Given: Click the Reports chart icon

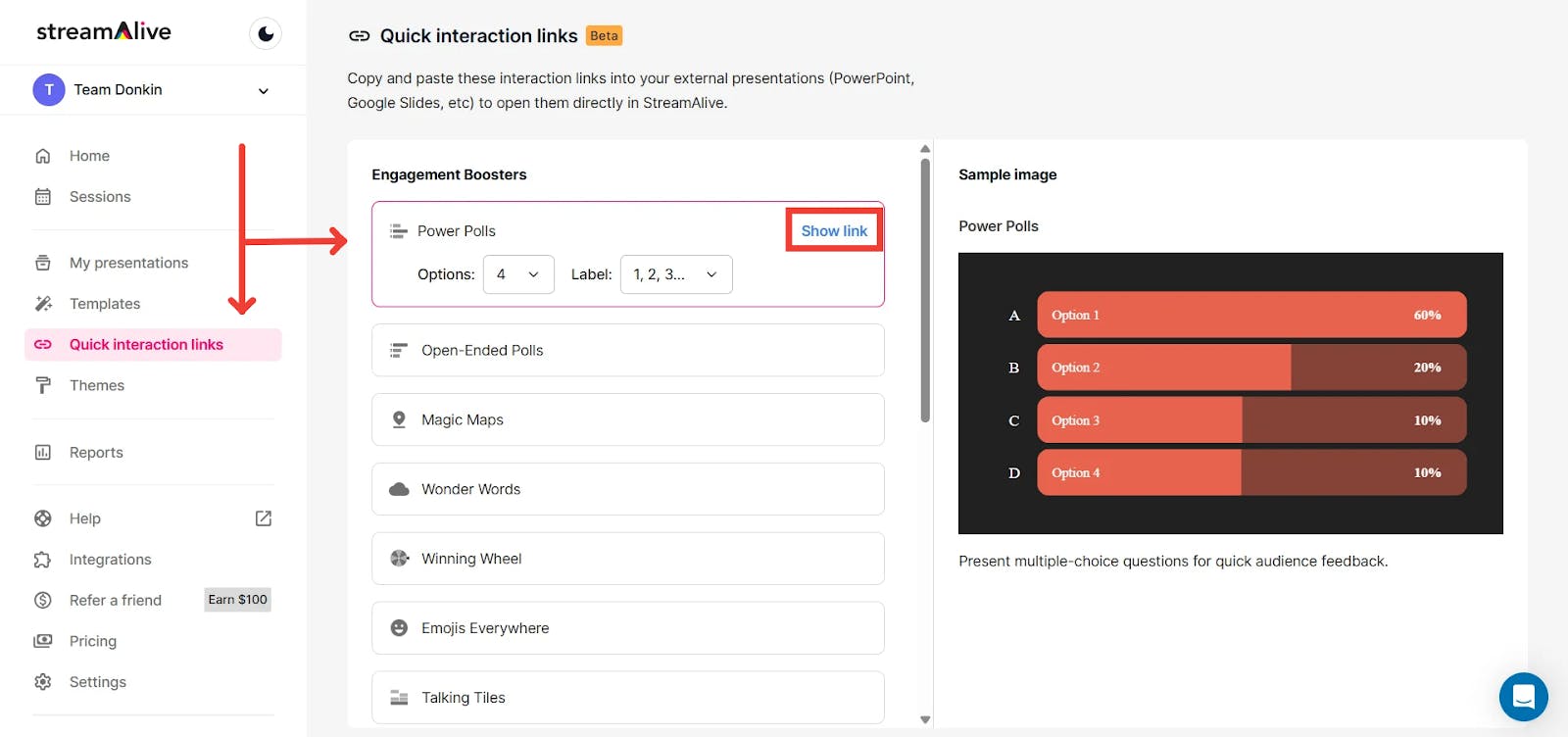Looking at the screenshot, I should pyautogui.click(x=43, y=453).
